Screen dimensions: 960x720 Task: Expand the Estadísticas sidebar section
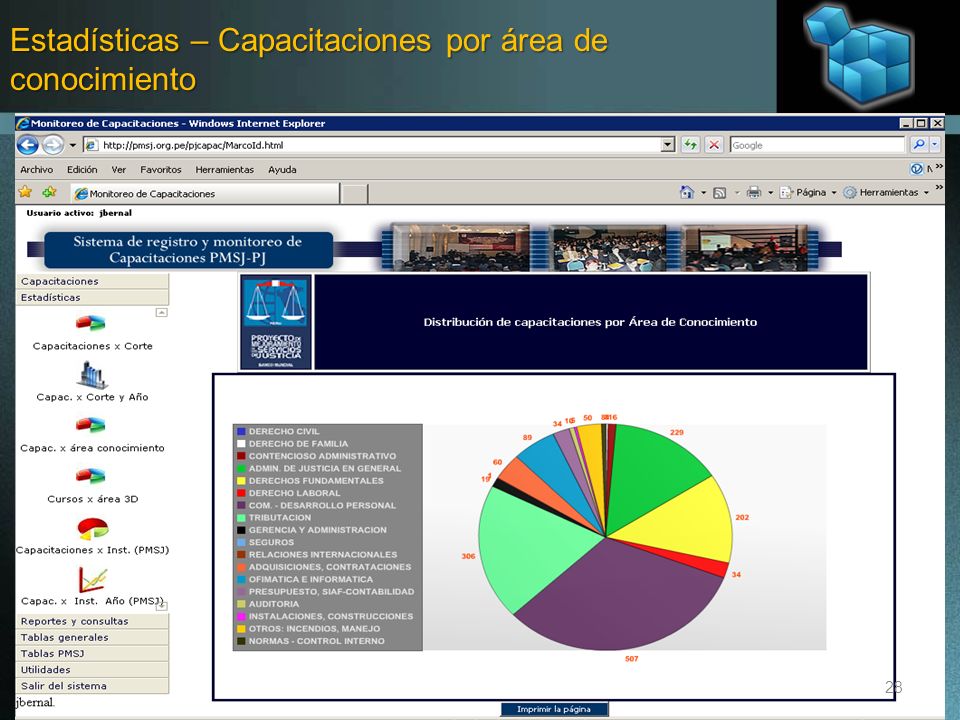point(92,298)
